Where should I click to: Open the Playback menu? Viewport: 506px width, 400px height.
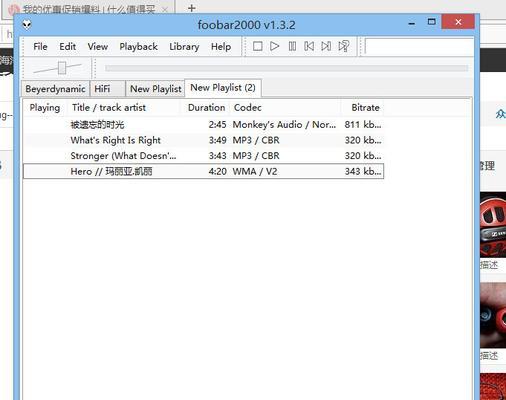click(138, 47)
